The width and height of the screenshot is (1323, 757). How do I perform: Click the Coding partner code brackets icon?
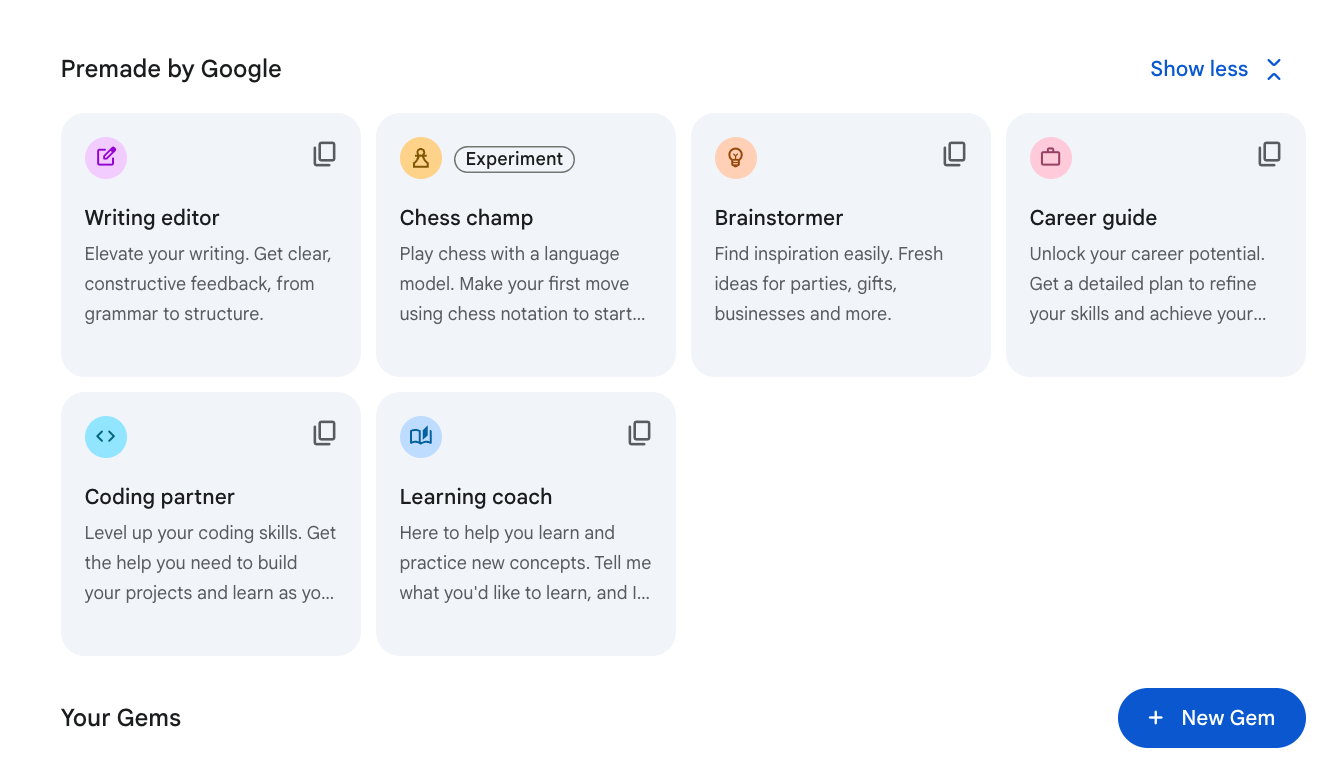[106, 437]
